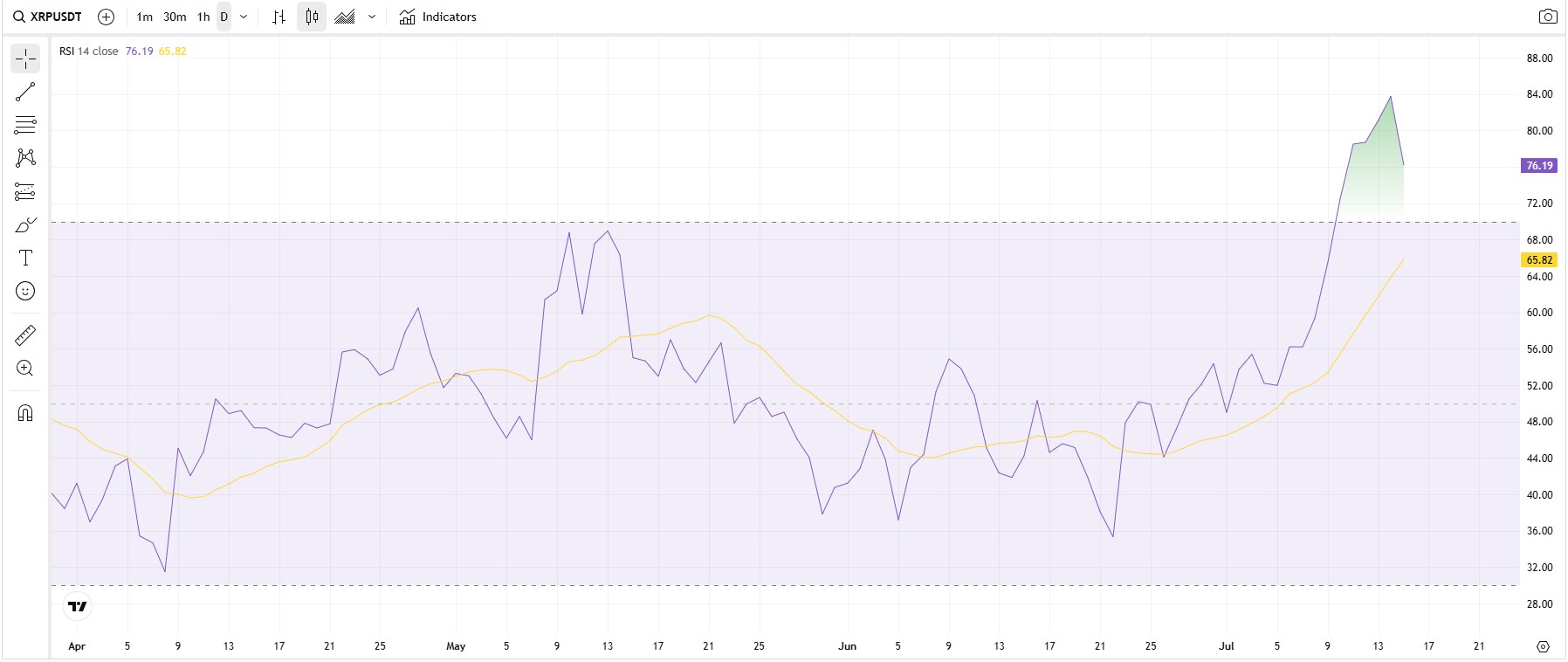
Task: Expand the chart style dropdown arrow
Action: tap(372, 17)
